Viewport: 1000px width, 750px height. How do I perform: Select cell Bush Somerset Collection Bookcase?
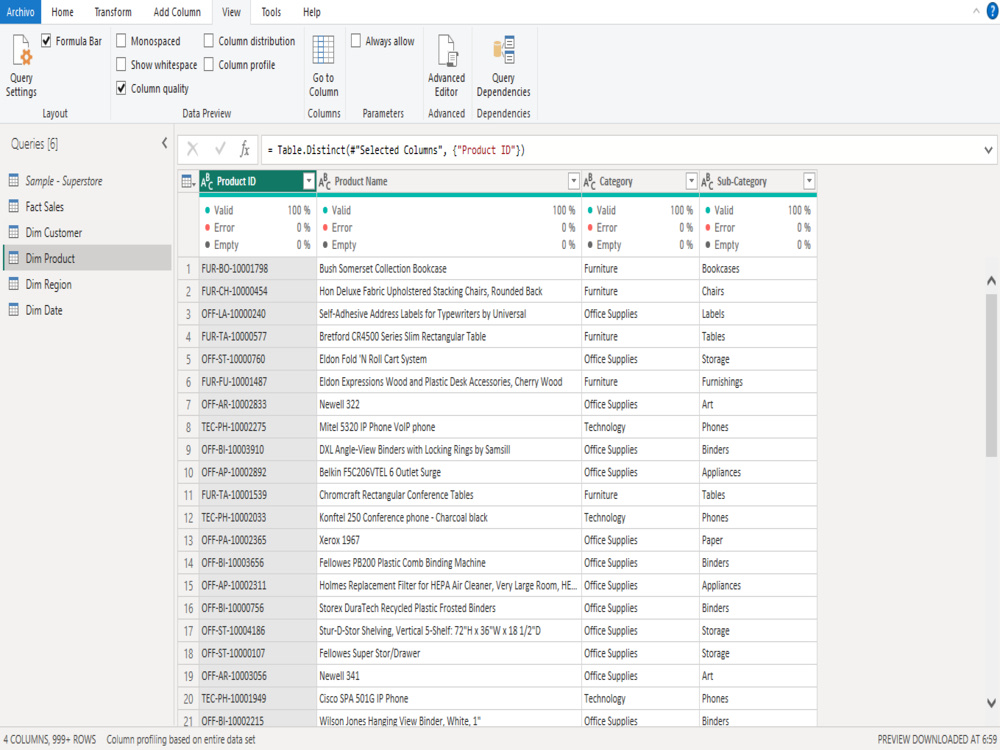tap(449, 269)
